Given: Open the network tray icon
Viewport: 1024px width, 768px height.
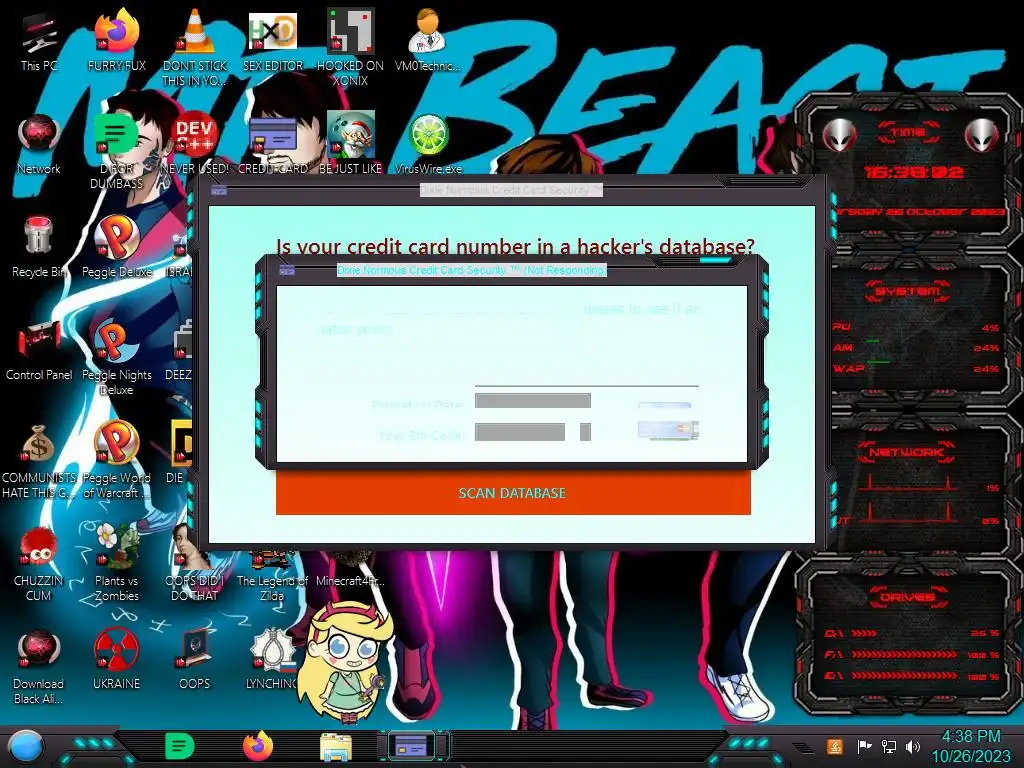Looking at the screenshot, I should [x=889, y=746].
